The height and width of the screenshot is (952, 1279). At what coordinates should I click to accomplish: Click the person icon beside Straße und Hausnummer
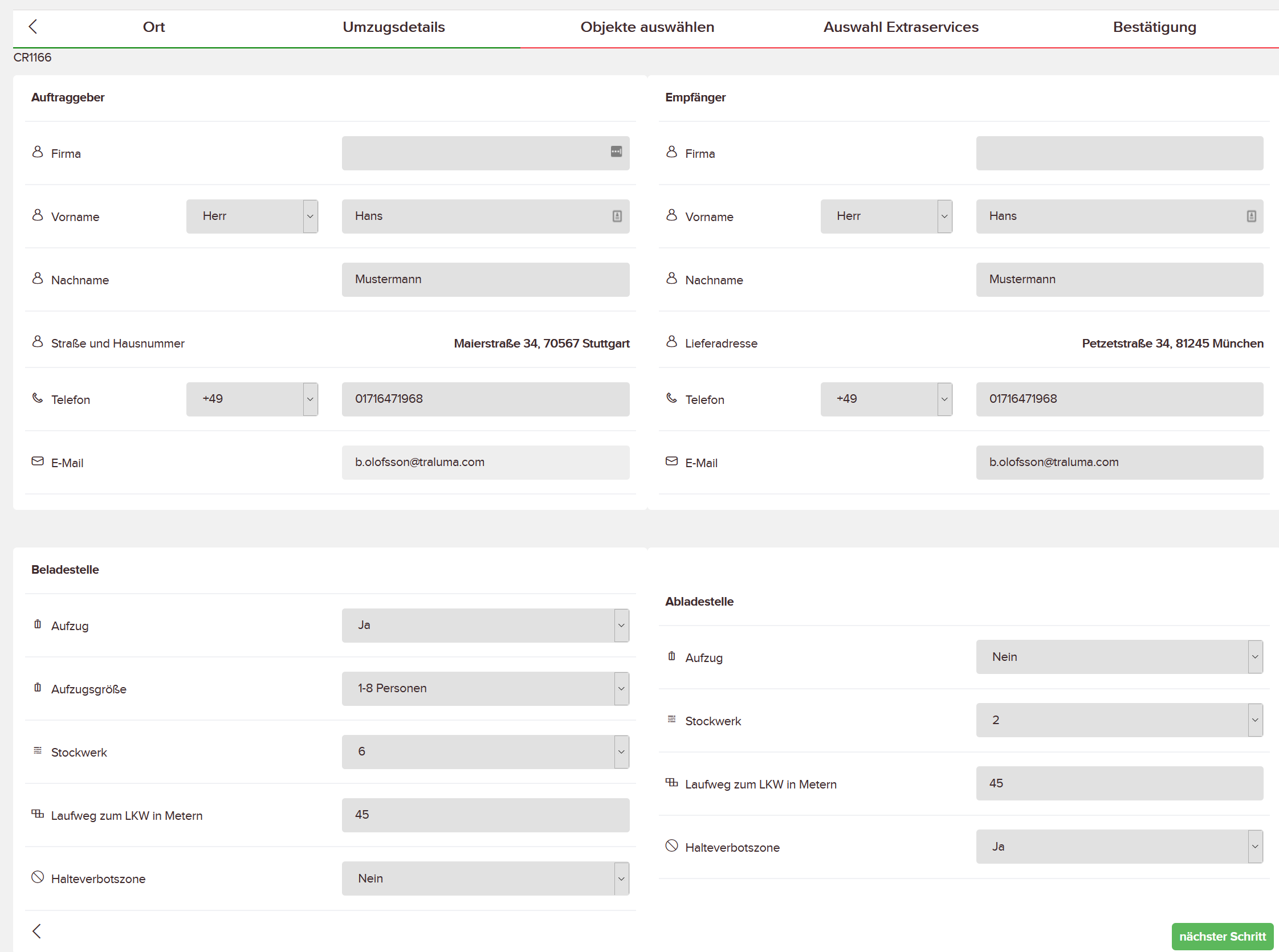tap(38, 342)
